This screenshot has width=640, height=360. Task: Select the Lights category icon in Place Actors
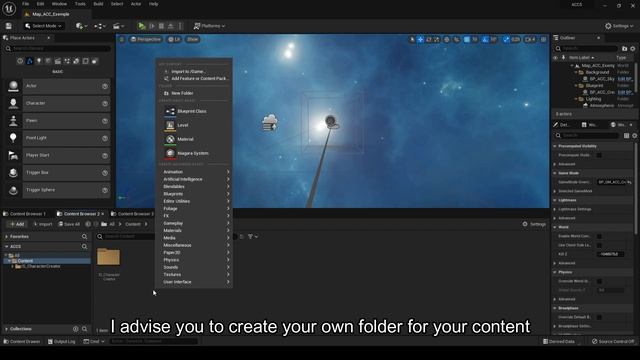[x=39, y=61]
